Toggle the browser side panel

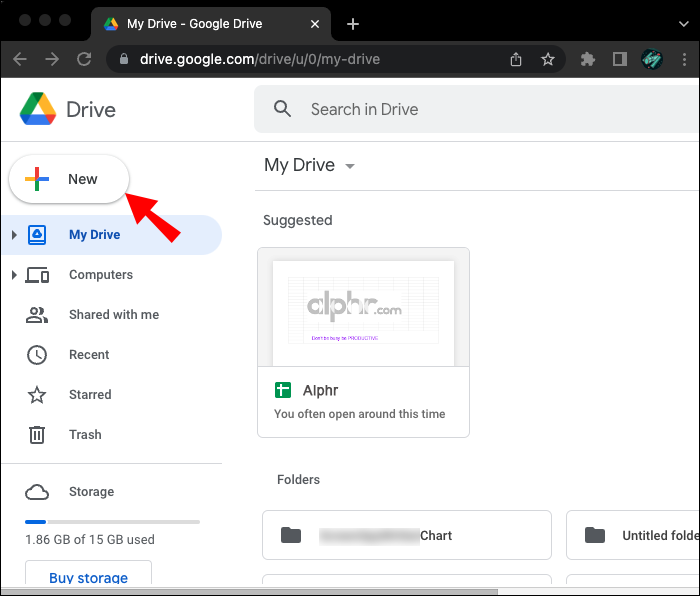coord(620,60)
